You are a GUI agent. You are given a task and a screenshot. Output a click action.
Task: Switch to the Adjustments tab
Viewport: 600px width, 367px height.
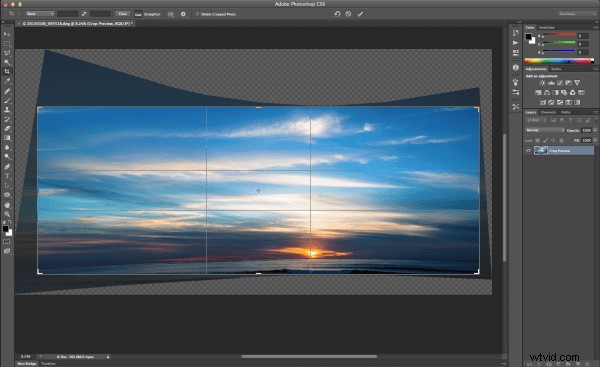point(536,69)
